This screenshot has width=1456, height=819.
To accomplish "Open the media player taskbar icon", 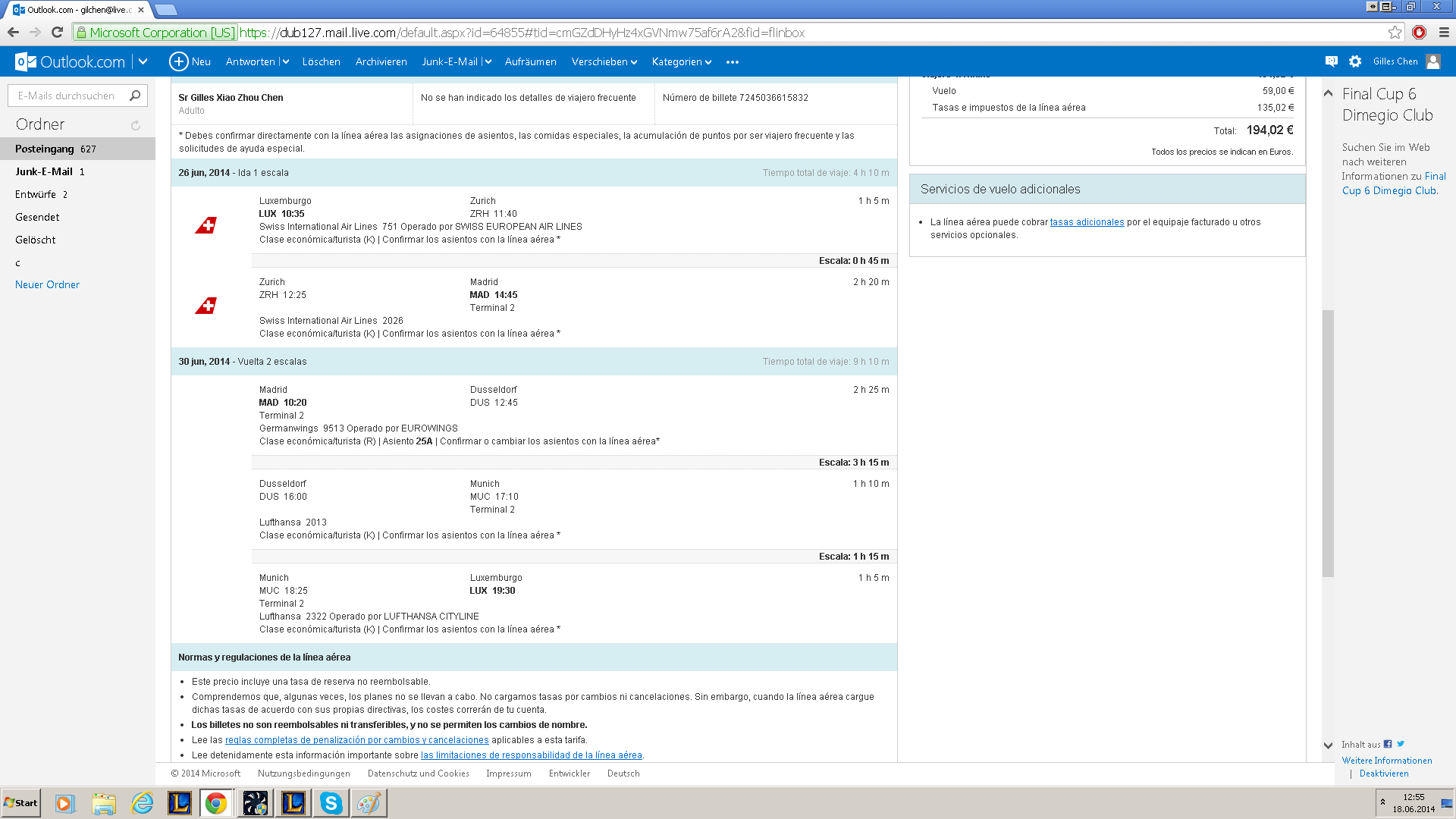I will [64, 803].
